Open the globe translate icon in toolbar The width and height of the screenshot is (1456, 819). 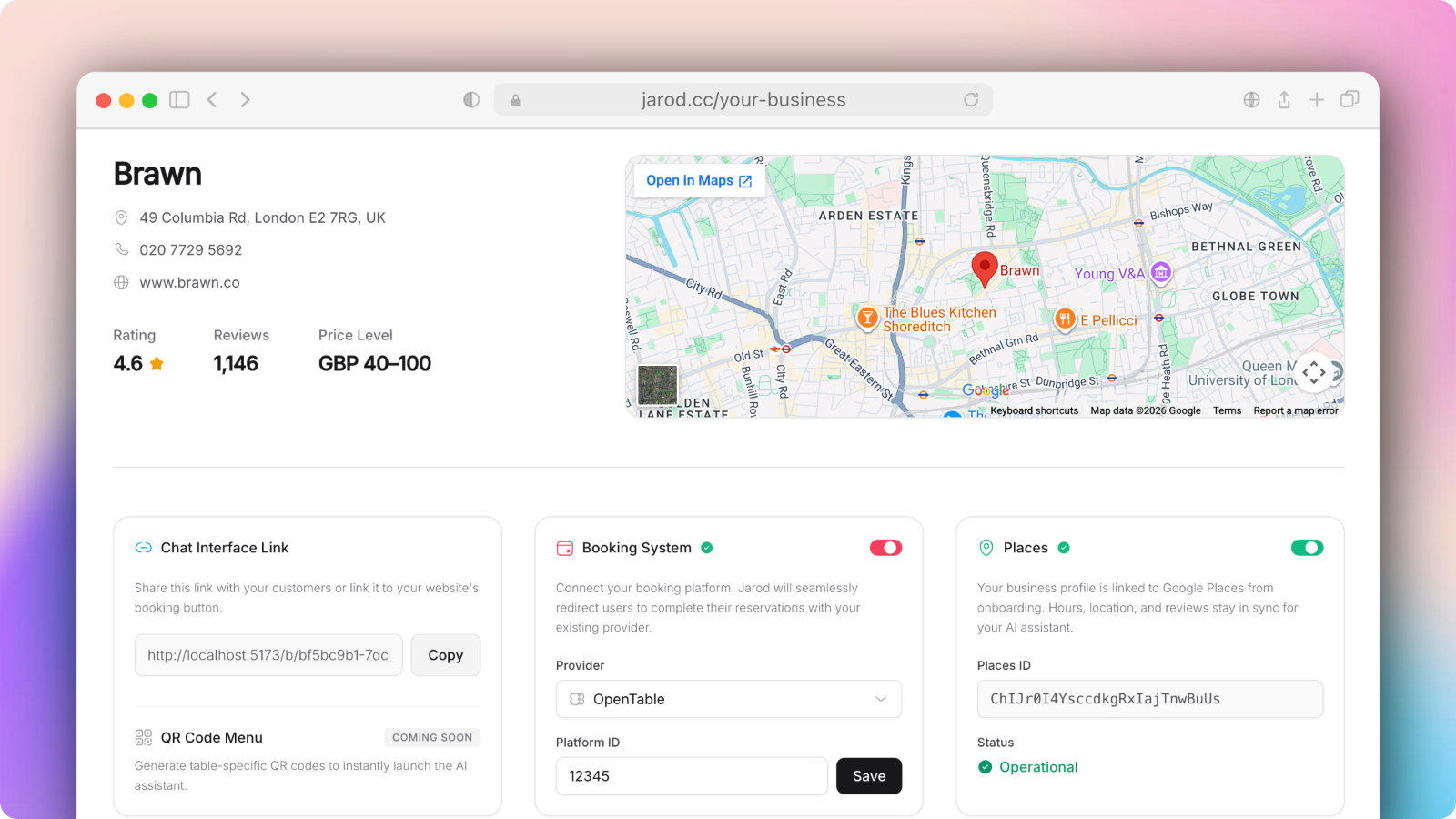(x=1252, y=100)
